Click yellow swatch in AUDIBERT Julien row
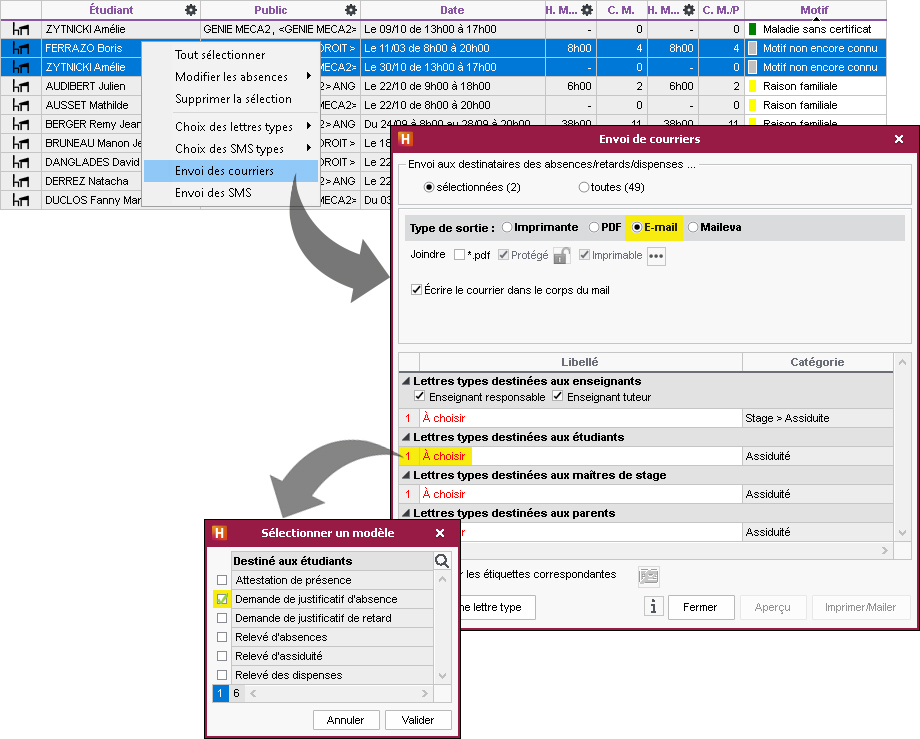920x739 pixels. 753,86
